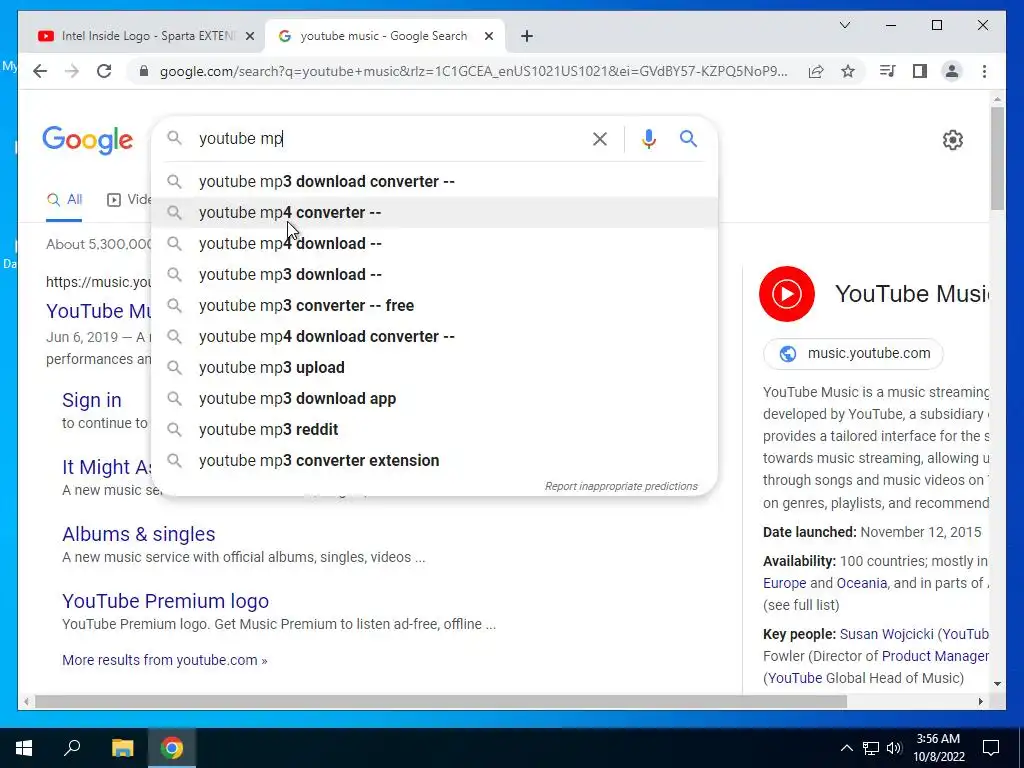Select suggestion youtube mp3 reddit
This screenshot has height=768, width=1024.
coord(434,430)
